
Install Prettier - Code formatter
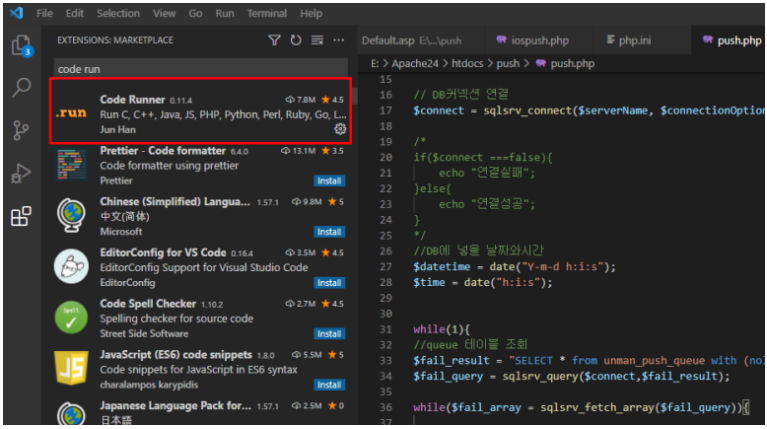pyautogui.click(x=329, y=181)
